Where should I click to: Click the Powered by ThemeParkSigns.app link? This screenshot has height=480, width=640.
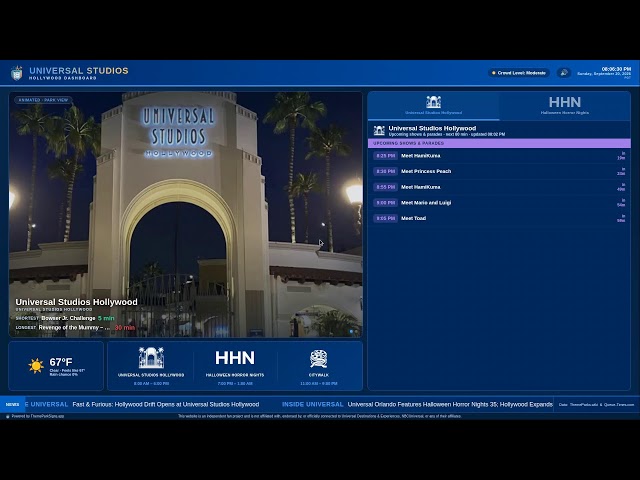[38, 416]
